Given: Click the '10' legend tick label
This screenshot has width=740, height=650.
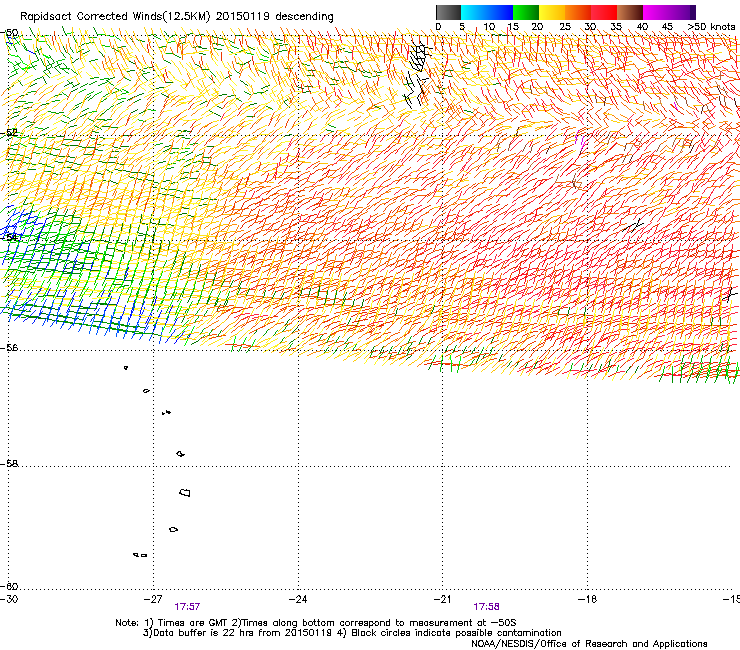Looking at the screenshot, I should 489,27.
